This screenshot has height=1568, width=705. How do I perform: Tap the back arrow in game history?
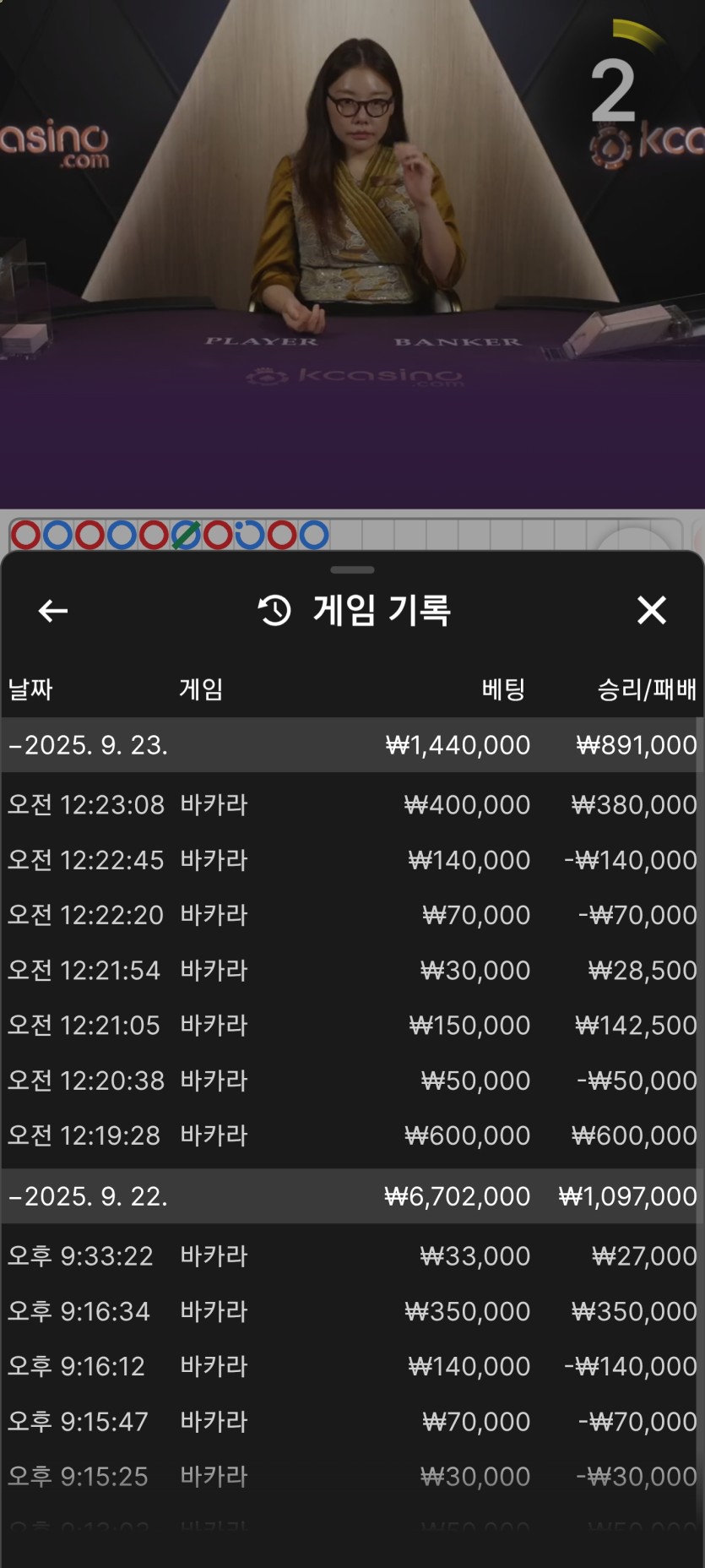coord(52,610)
